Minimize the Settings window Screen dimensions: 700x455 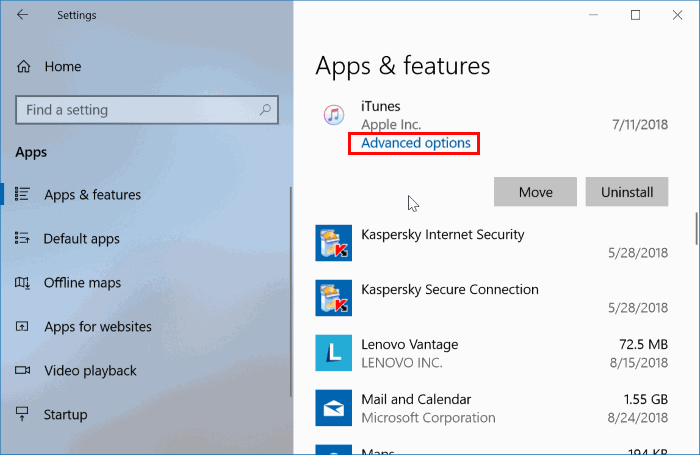pyautogui.click(x=593, y=15)
